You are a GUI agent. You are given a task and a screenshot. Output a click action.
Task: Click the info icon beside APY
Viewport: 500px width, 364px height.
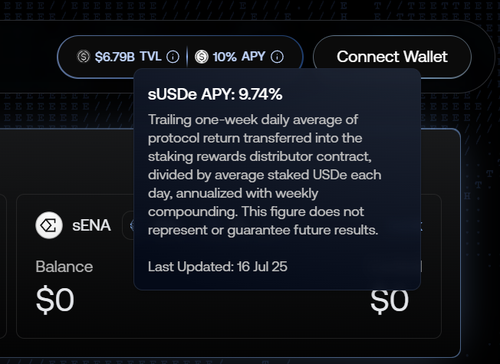click(277, 57)
